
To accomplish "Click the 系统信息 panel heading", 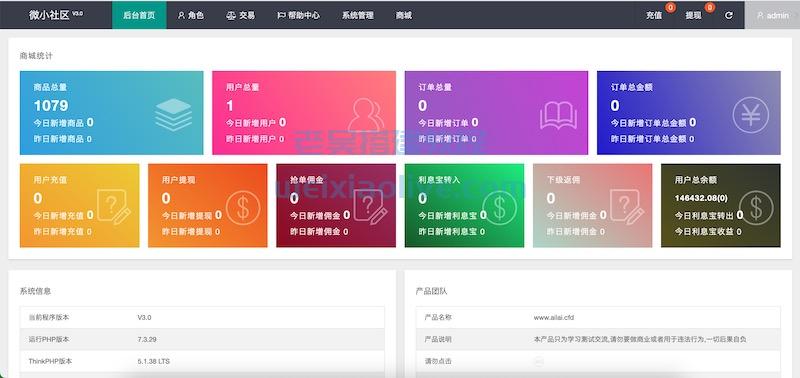I will [35, 291].
